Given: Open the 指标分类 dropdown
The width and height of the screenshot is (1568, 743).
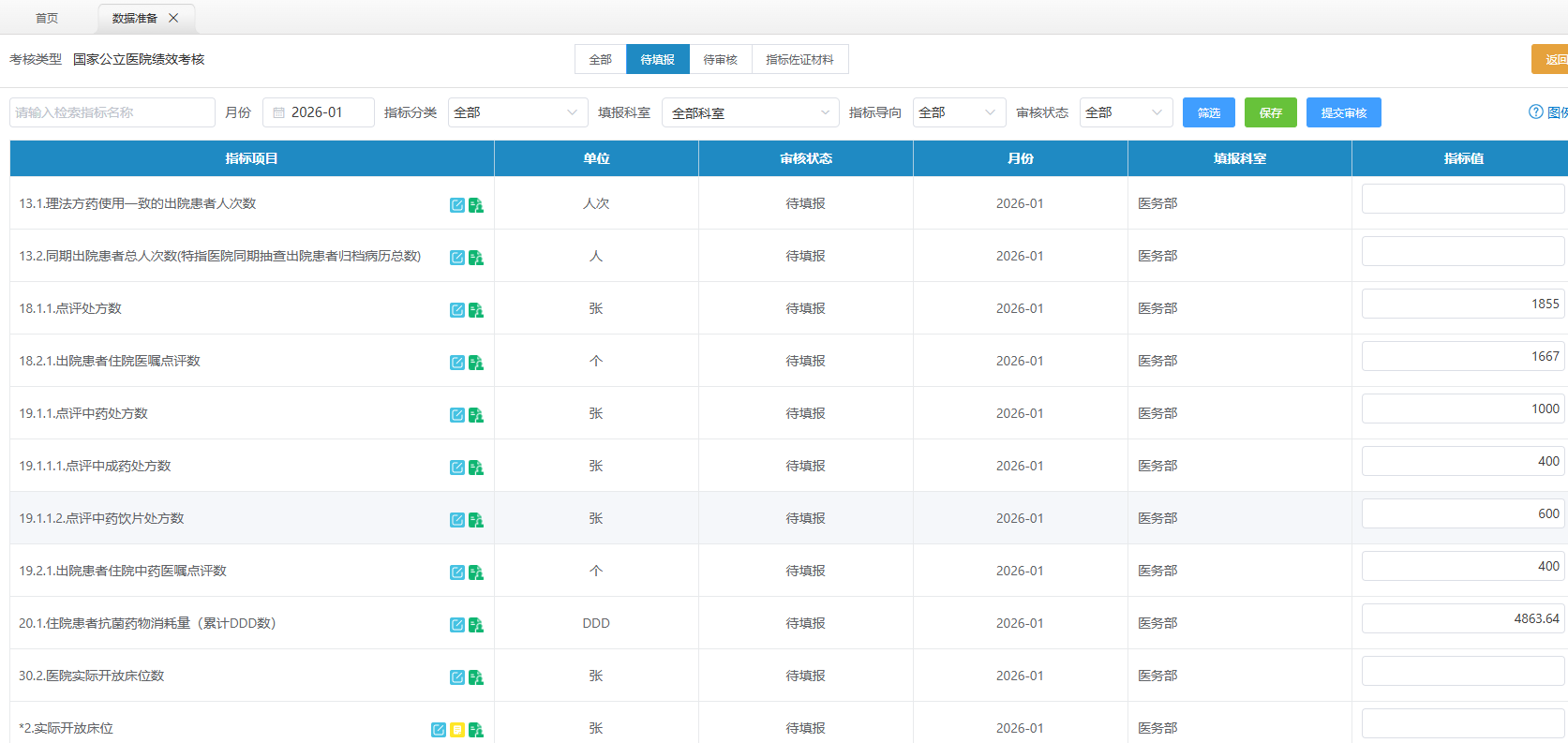Looking at the screenshot, I should [517, 112].
